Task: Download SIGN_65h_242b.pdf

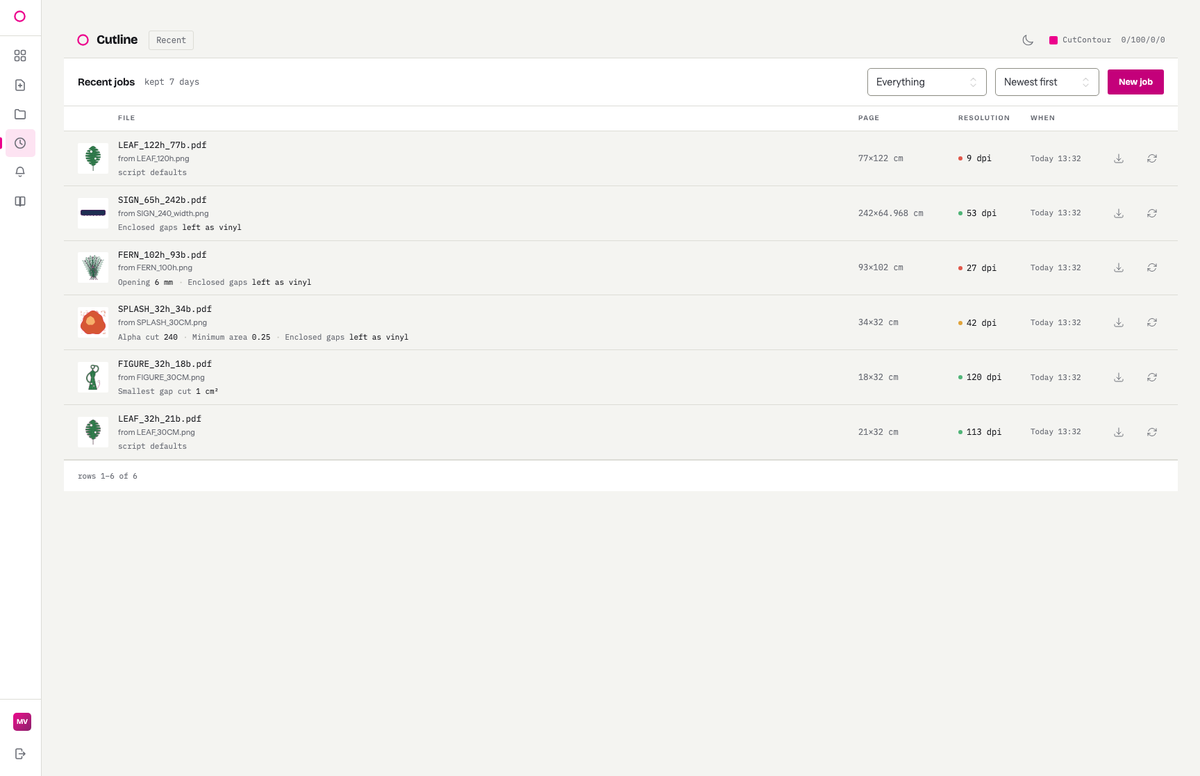Action: (x=1119, y=213)
